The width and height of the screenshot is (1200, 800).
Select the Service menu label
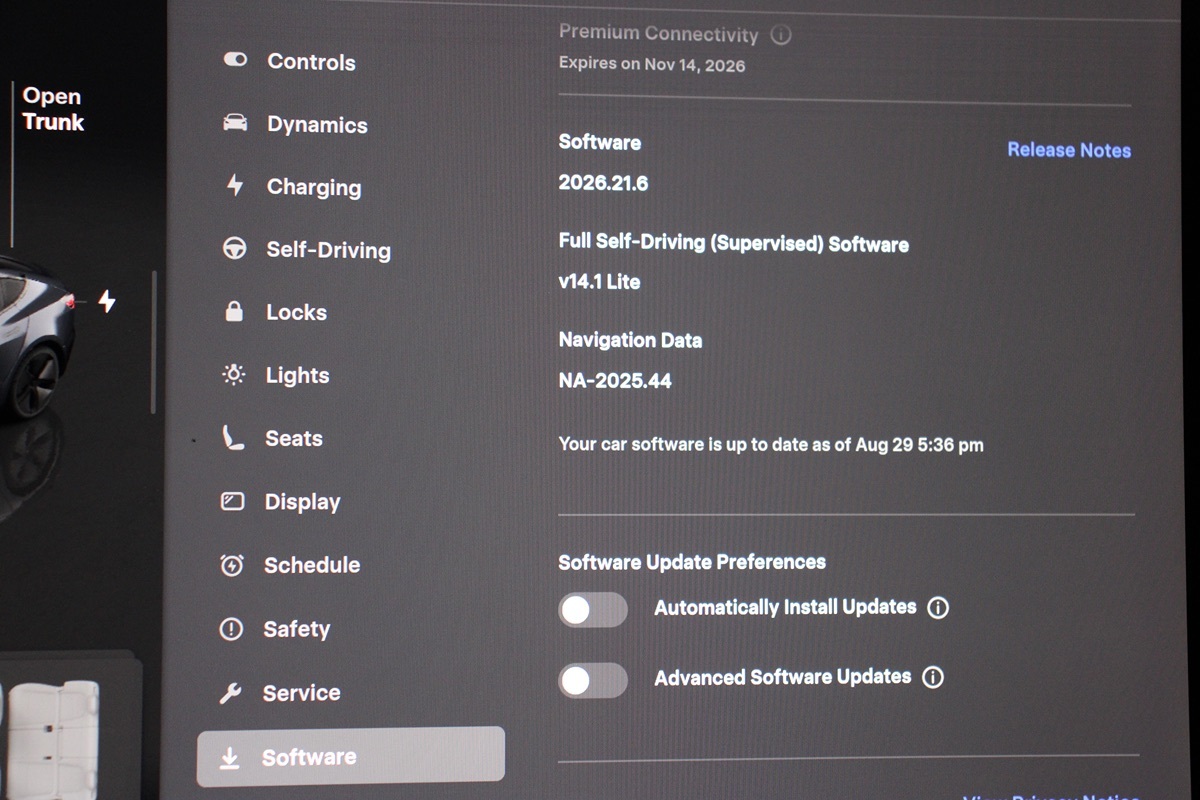301,693
